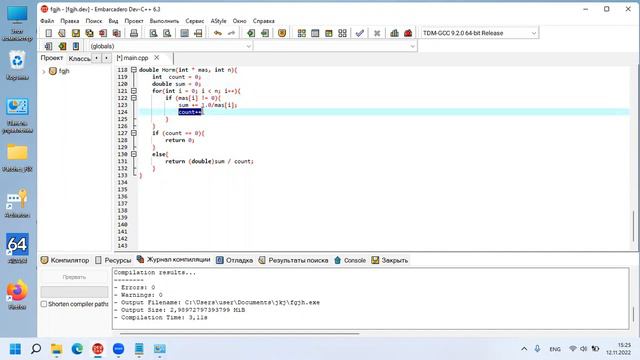
Task: Click the Rebuild All toolbar icon
Action: coord(342,33)
